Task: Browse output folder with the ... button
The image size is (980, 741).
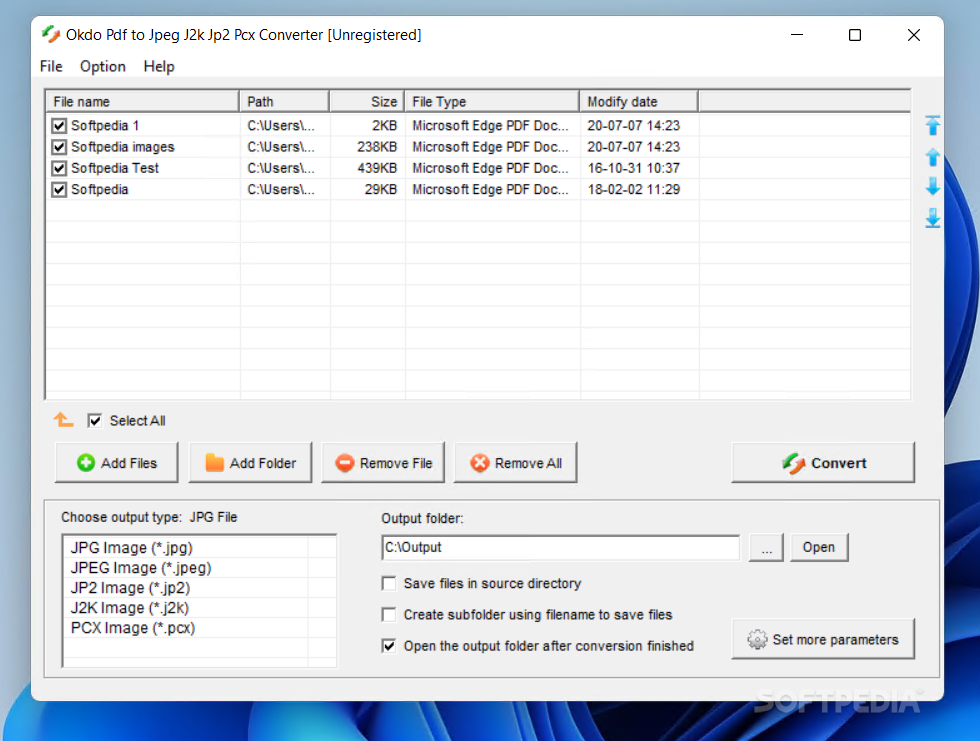Action: (x=766, y=547)
